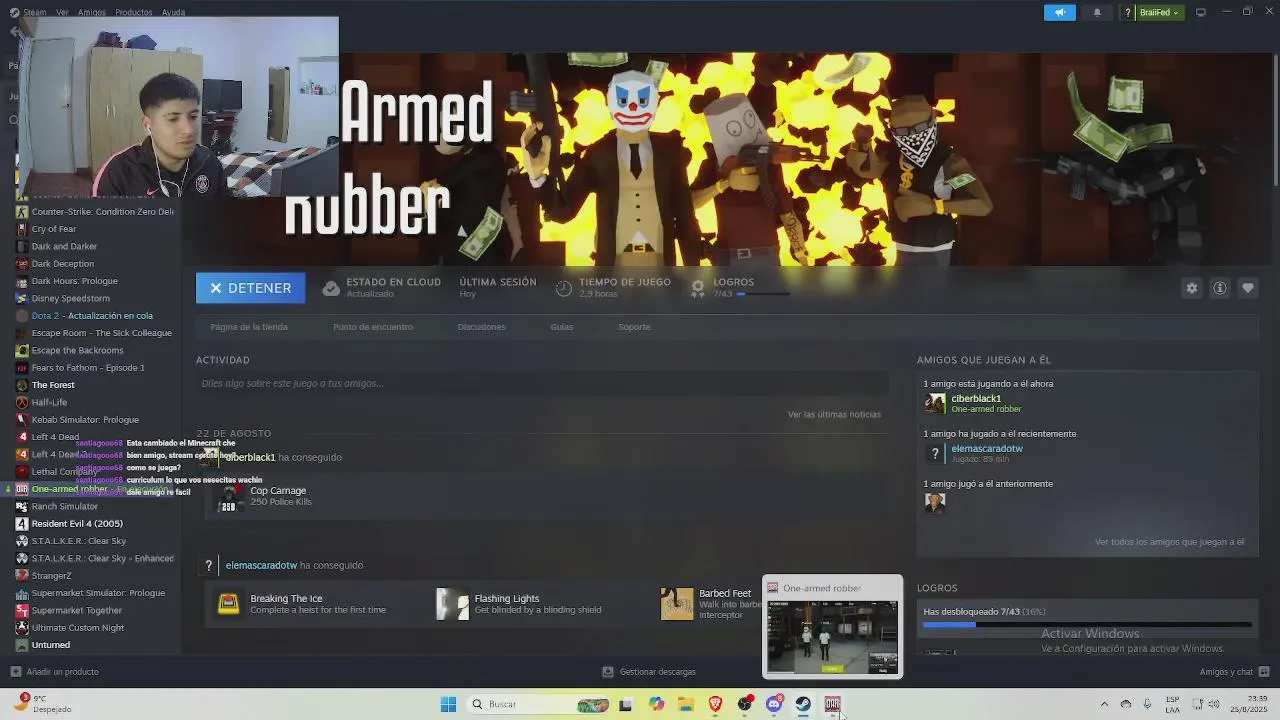Viewport: 1280px width, 720px height.
Task: Select Cry of Fear in library
Action: (x=54, y=229)
